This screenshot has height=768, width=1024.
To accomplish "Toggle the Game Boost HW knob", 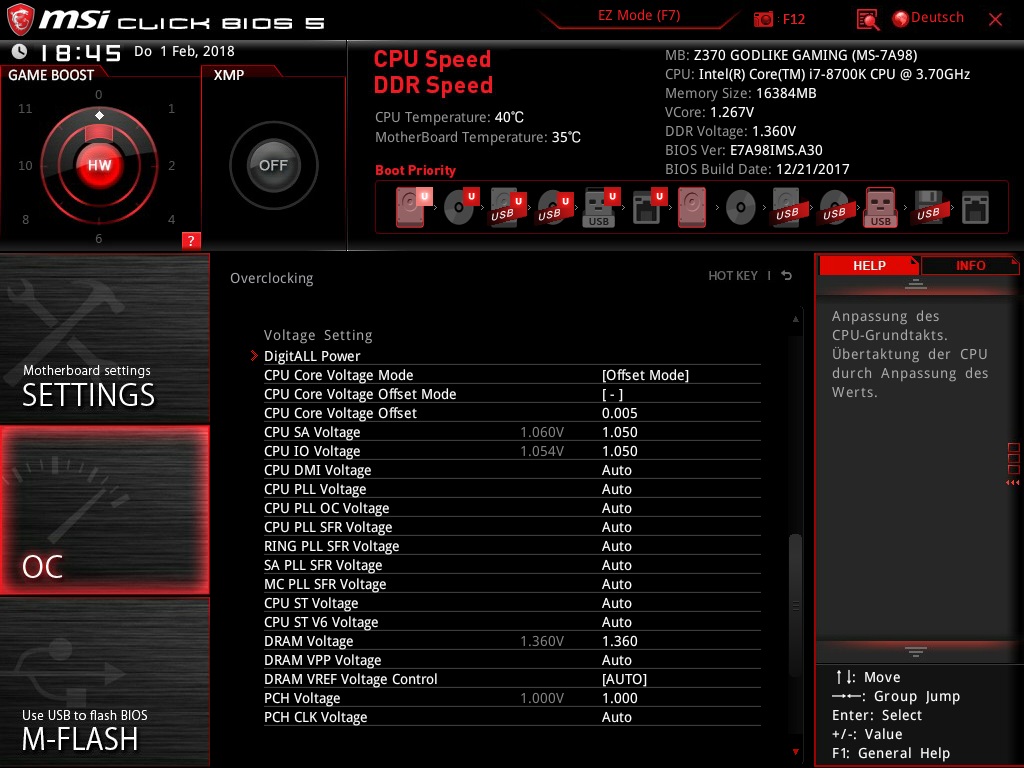I will [99, 165].
